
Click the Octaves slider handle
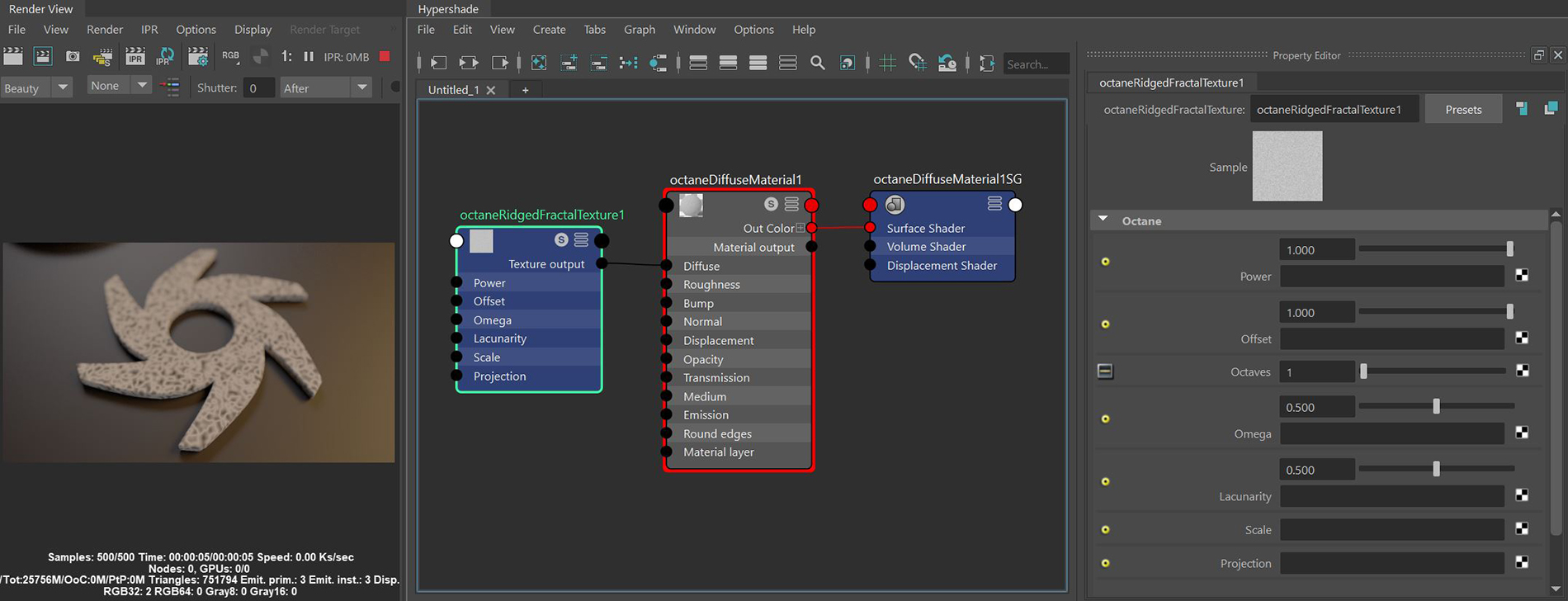pyautogui.click(x=1363, y=371)
